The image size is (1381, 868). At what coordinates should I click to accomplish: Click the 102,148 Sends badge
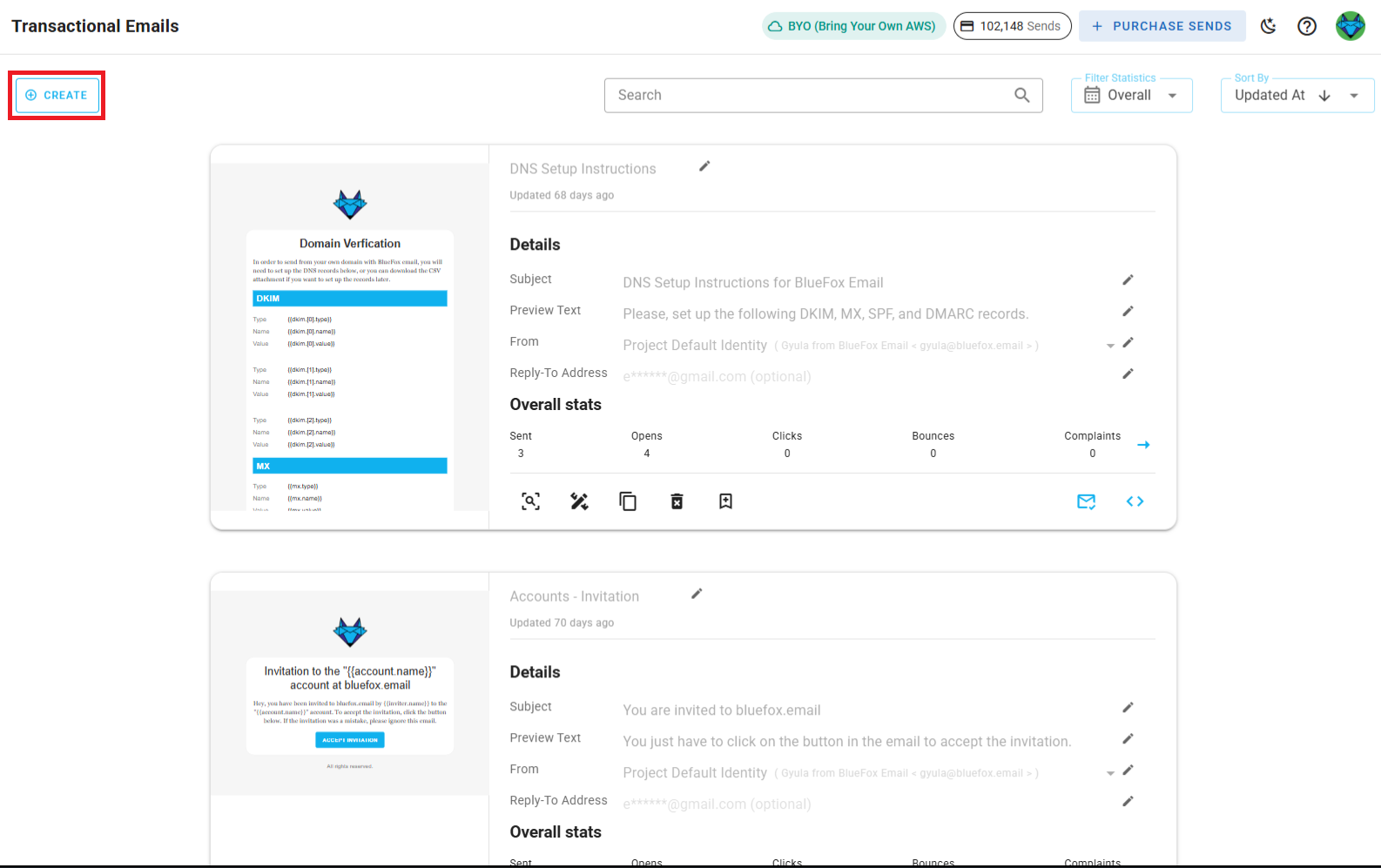pos(1012,26)
